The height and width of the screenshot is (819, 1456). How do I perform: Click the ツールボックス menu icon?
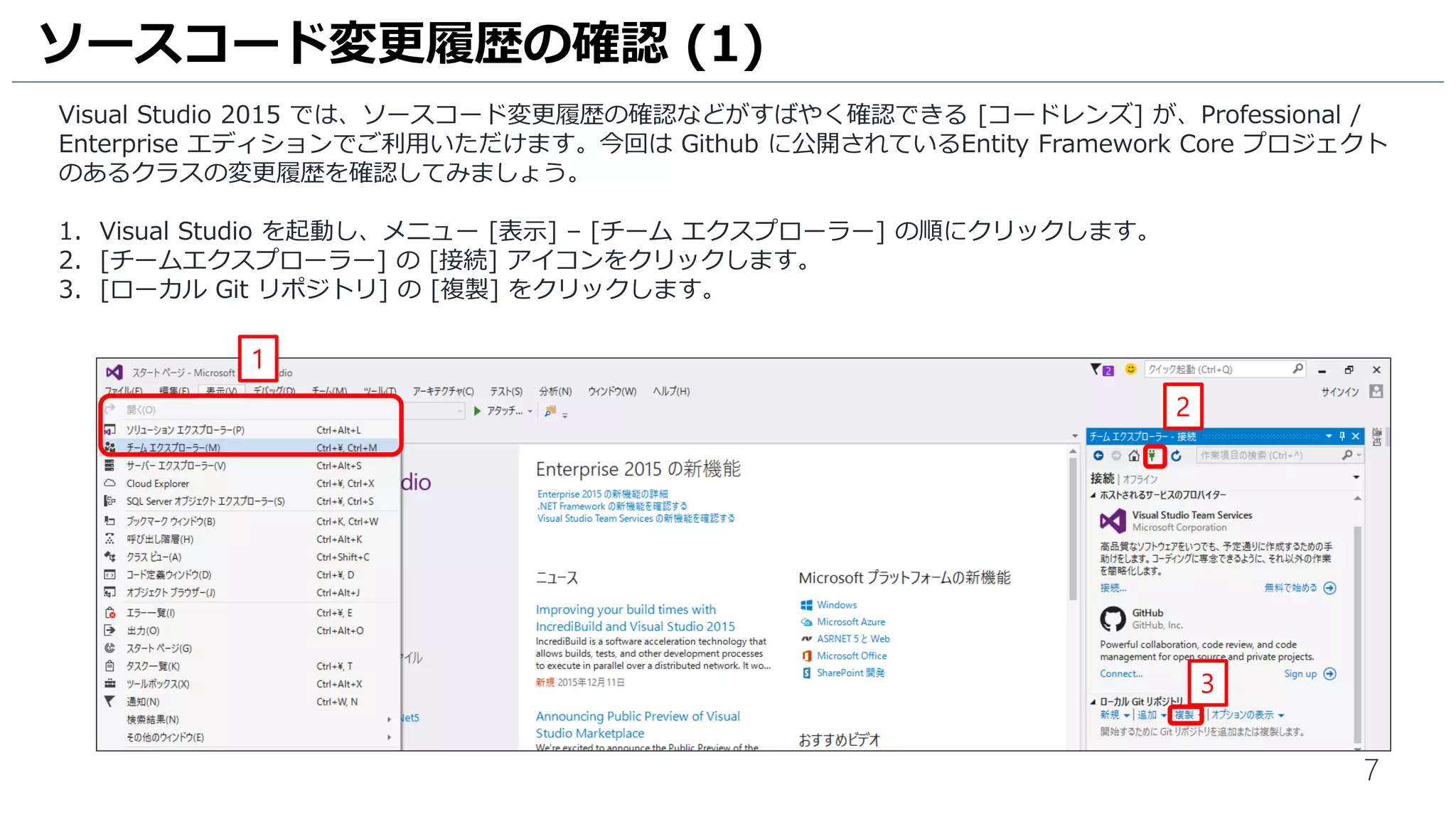pyautogui.click(x=110, y=684)
